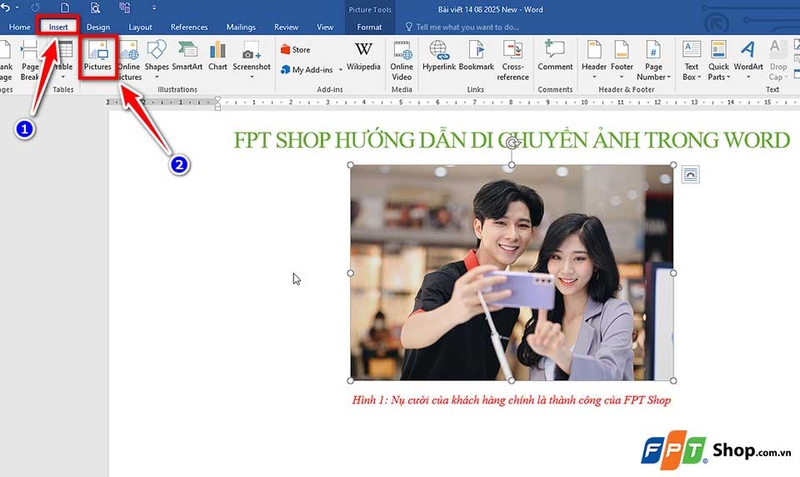Viewport: 800px width, 477px height.
Task: Click the right-middle sizing handle of picture
Action: point(673,273)
